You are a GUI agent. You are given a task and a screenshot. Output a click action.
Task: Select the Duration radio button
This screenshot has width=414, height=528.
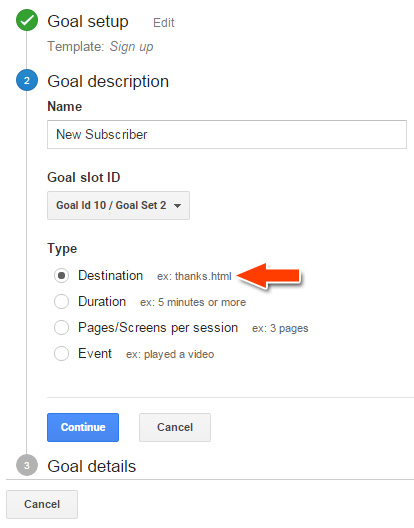click(61, 301)
